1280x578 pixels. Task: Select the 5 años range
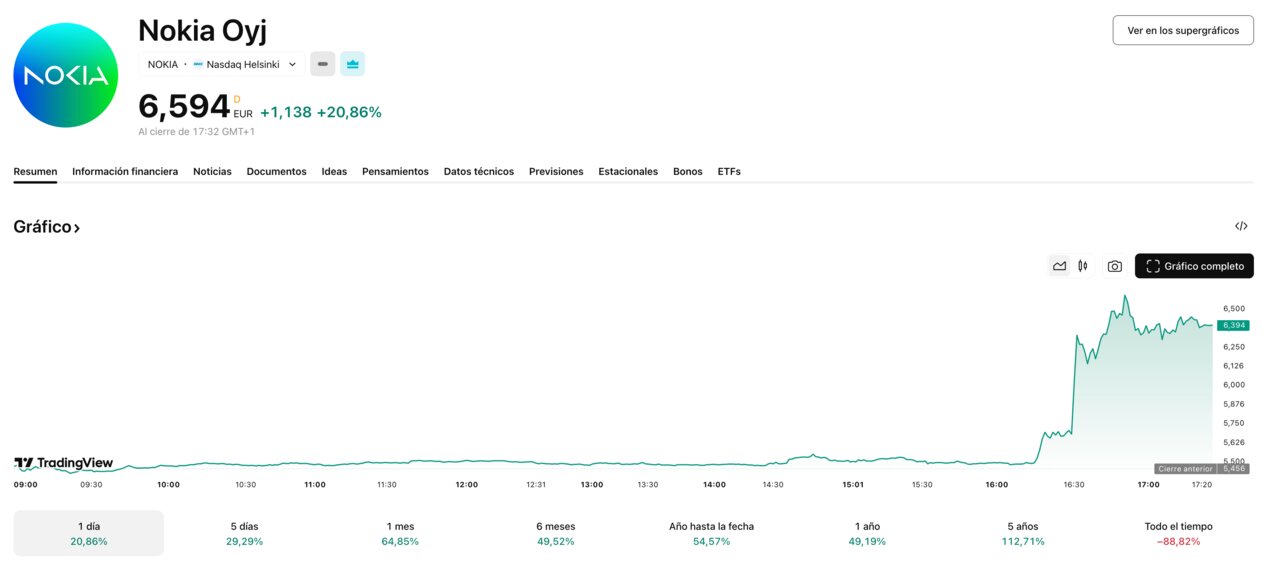pyautogui.click(x=1022, y=533)
